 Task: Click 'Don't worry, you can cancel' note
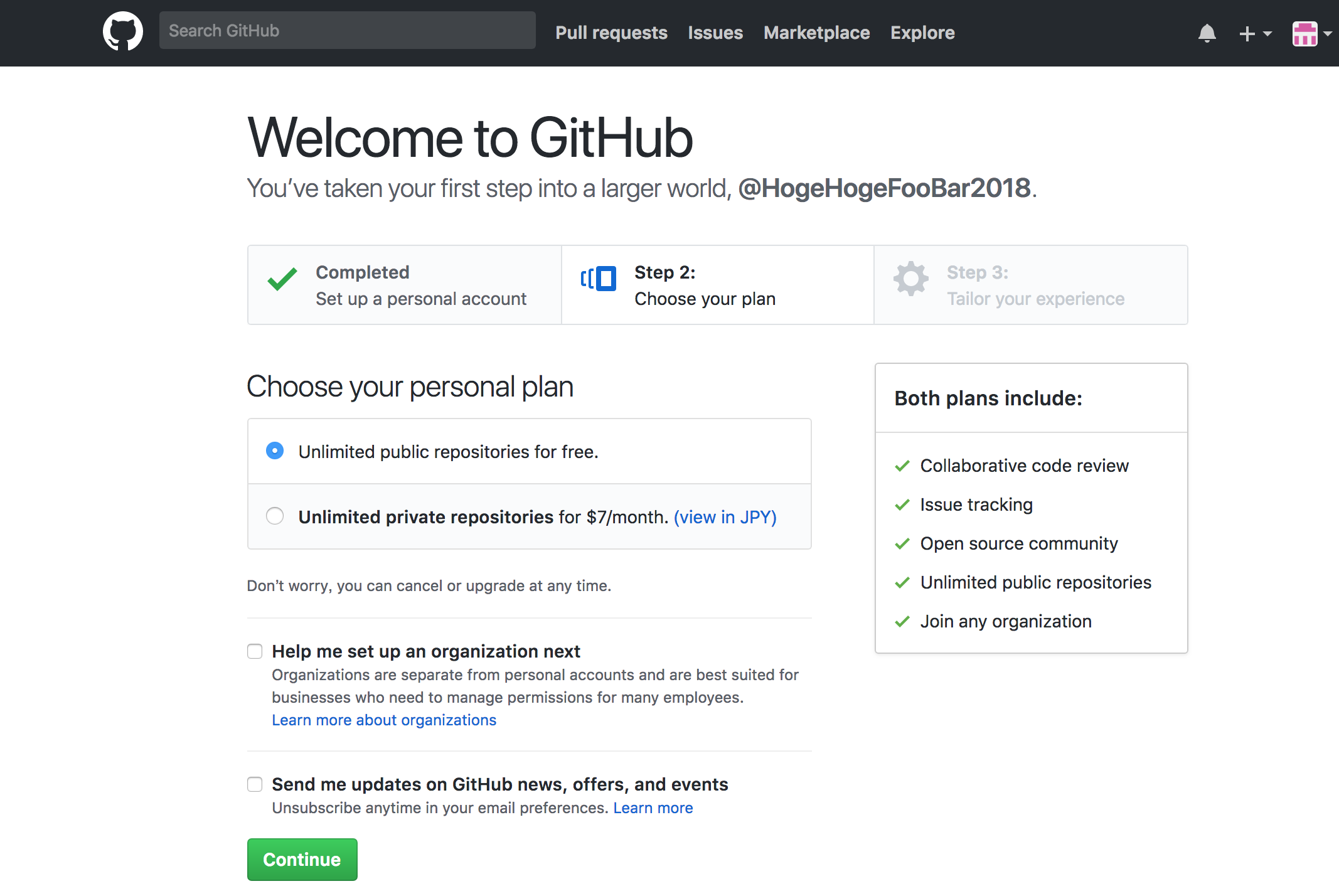429,585
